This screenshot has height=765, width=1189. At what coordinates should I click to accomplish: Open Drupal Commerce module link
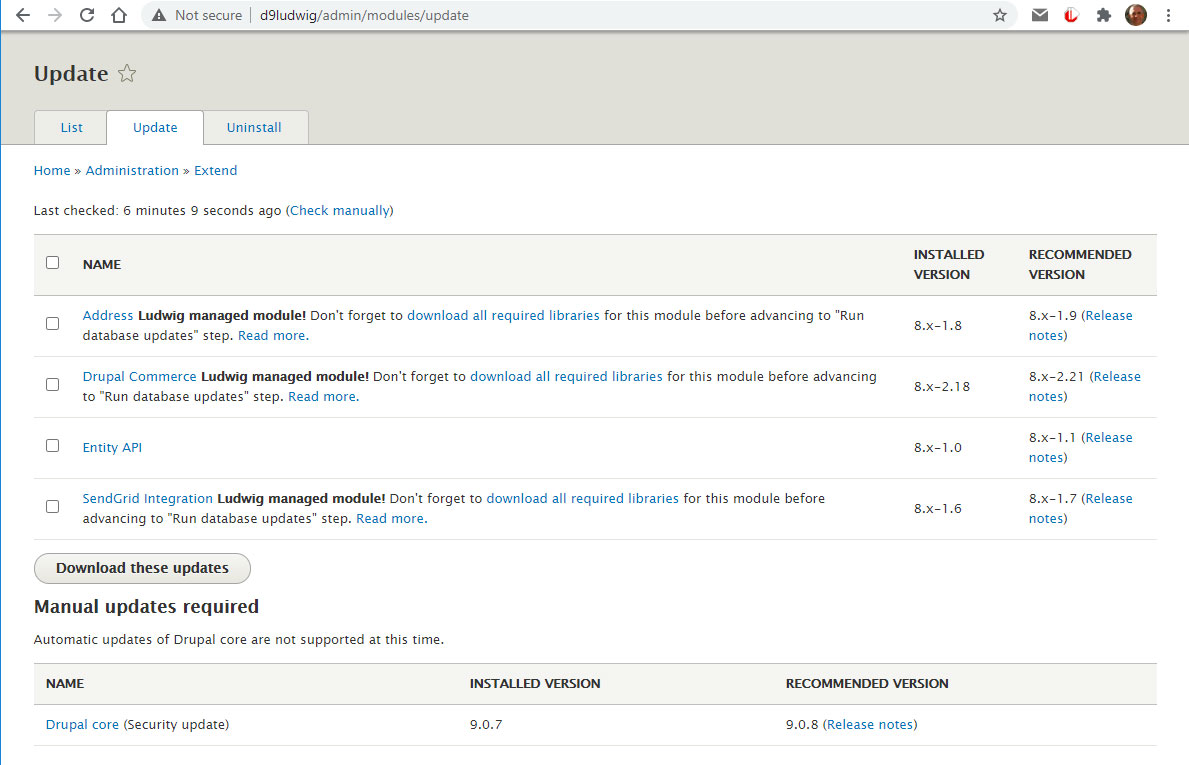(140, 377)
